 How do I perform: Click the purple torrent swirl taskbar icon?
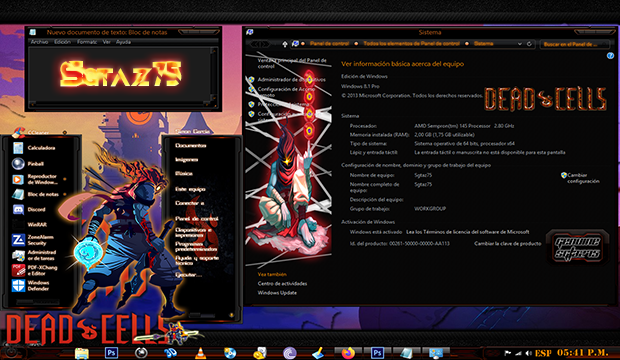point(289,353)
